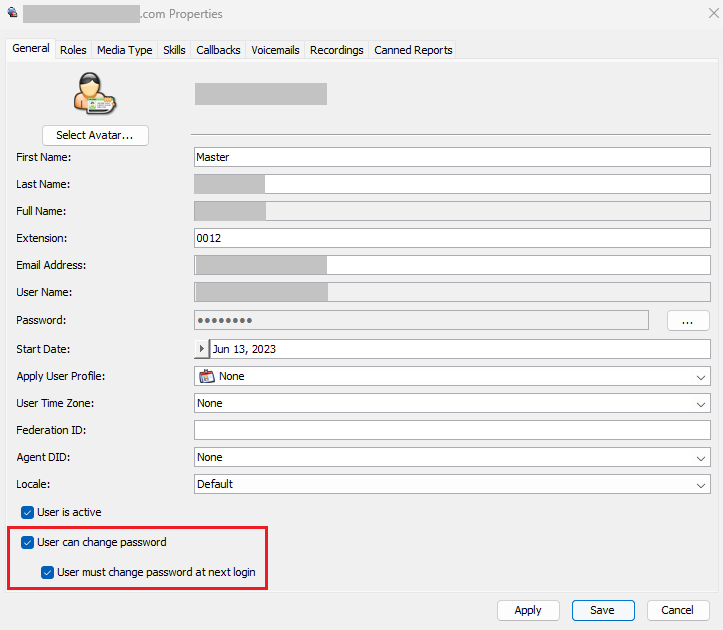Screen dimensions: 723x630
Task: Click the Apply button
Action: coord(528,610)
